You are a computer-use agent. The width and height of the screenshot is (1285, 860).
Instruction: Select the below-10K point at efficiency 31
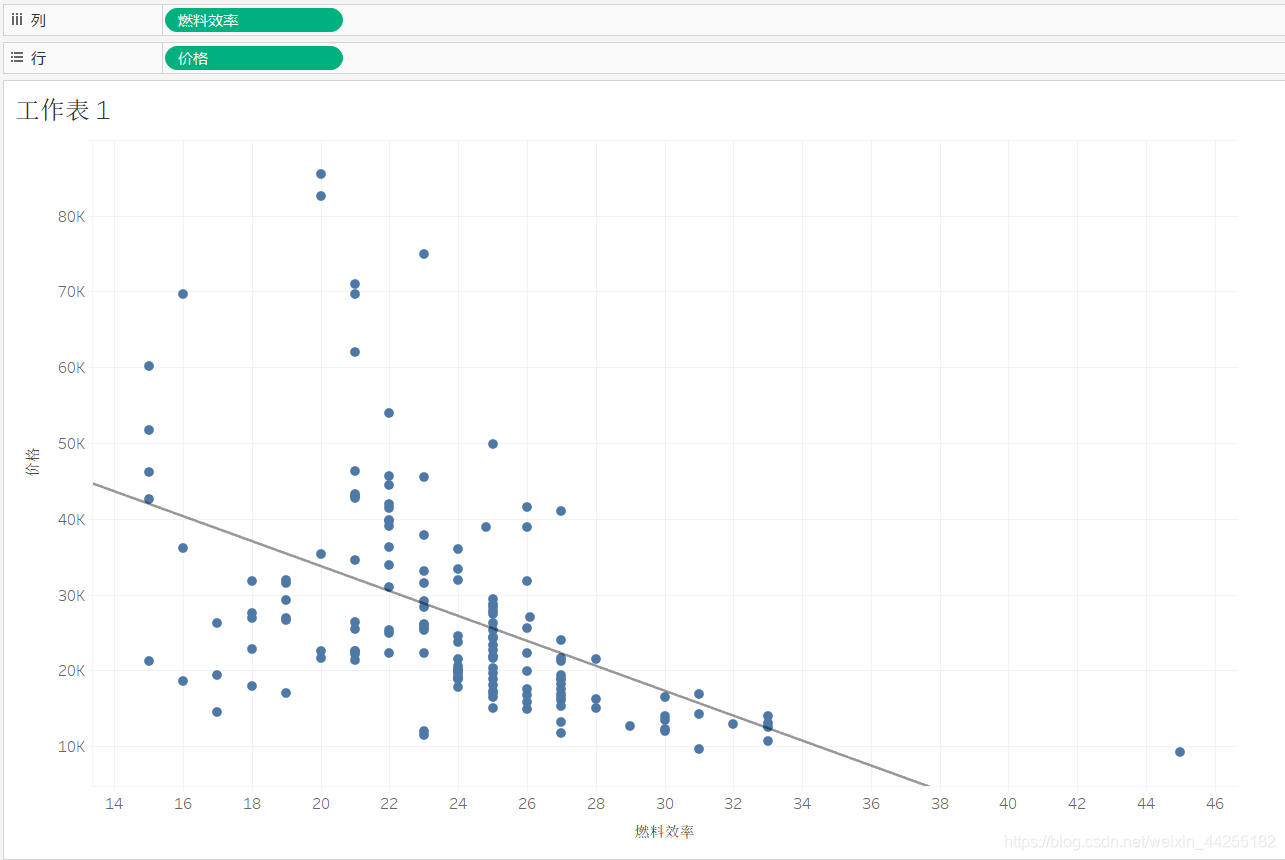[x=699, y=749]
